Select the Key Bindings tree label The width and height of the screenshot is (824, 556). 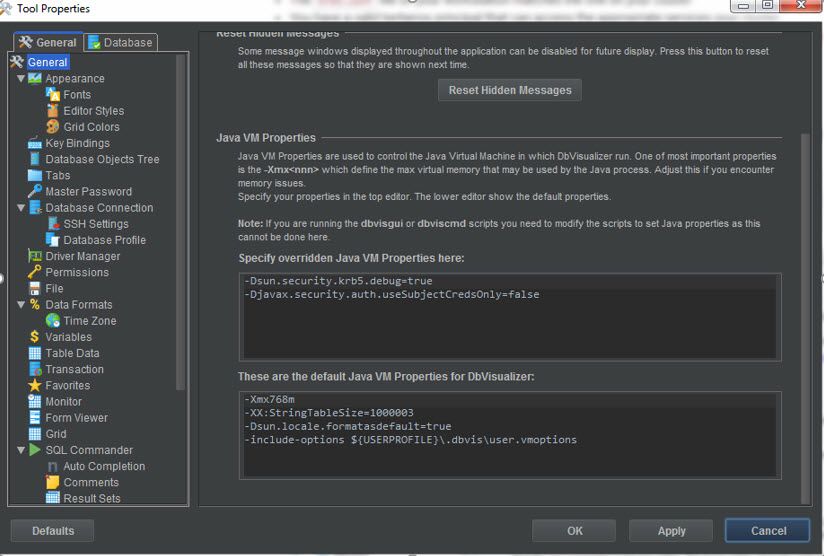coord(77,143)
